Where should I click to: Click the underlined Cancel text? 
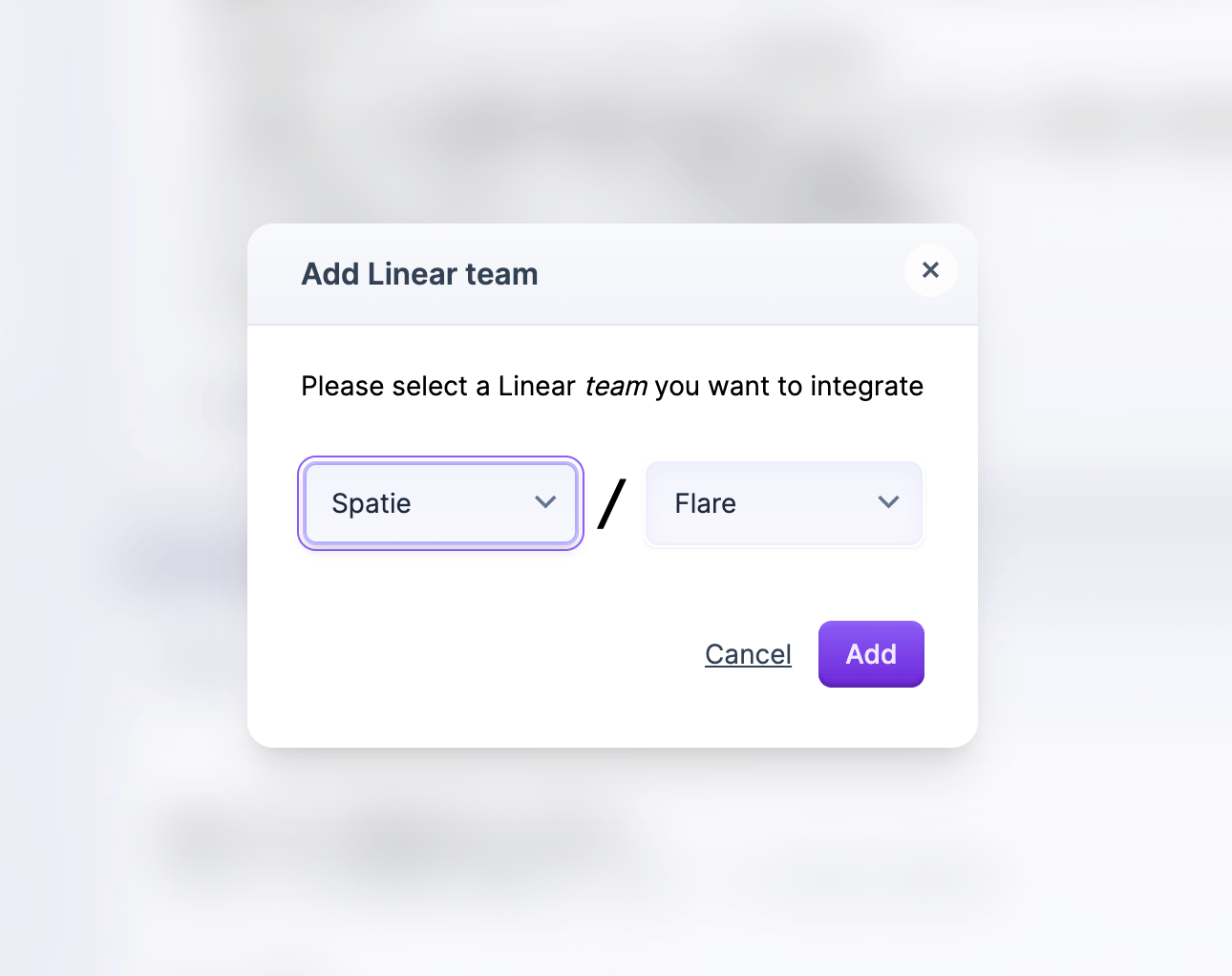point(748,653)
